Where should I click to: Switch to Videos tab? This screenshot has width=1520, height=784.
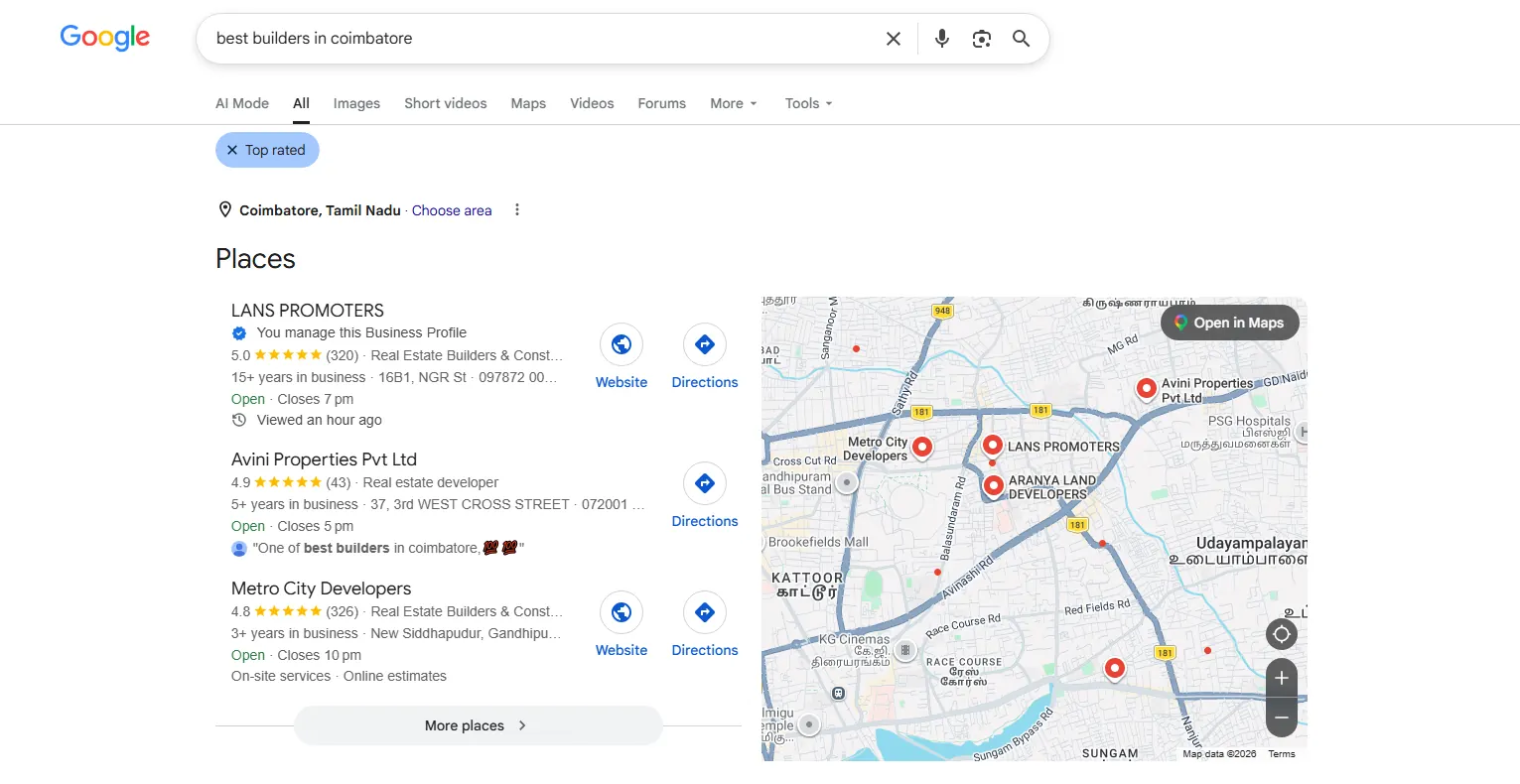click(592, 103)
